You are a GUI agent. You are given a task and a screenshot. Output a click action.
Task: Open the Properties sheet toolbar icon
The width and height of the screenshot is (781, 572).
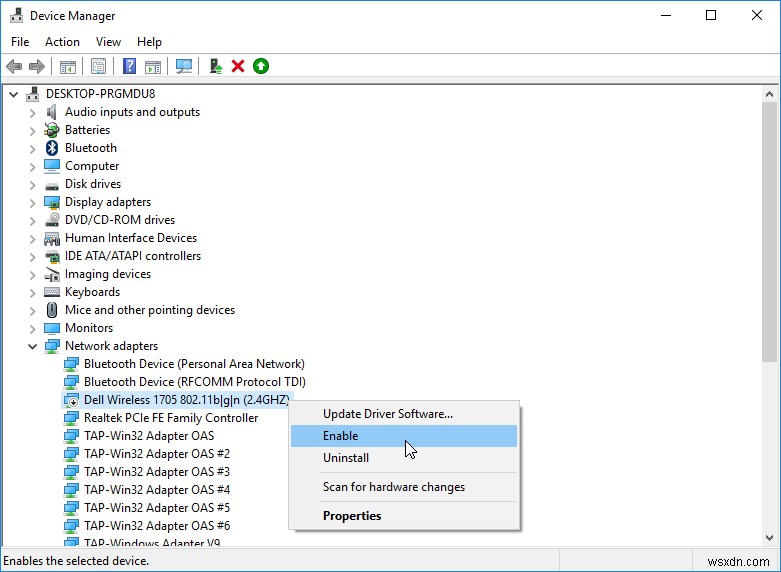point(99,66)
